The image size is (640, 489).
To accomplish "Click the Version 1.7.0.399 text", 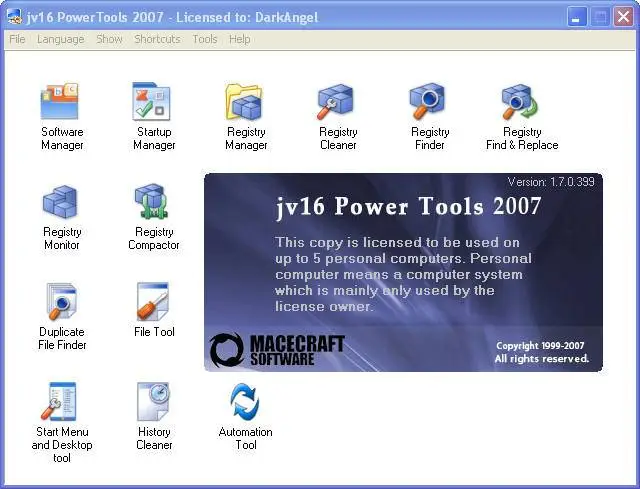I will [x=551, y=182].
